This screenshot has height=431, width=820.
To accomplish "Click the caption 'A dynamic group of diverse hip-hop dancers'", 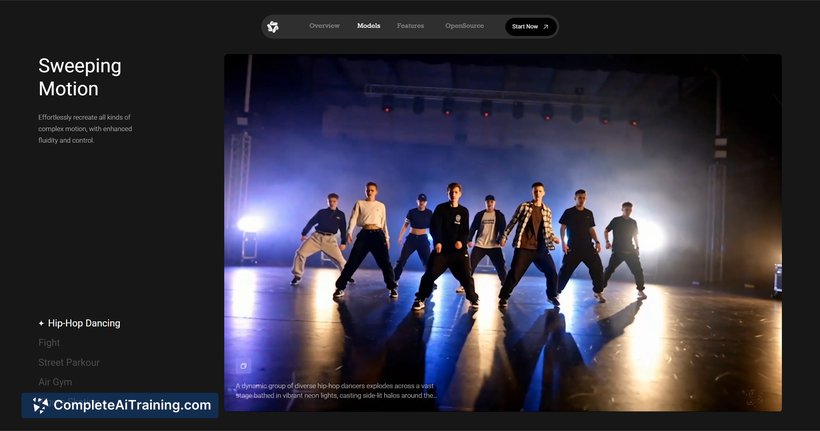I will click(335, 391).
